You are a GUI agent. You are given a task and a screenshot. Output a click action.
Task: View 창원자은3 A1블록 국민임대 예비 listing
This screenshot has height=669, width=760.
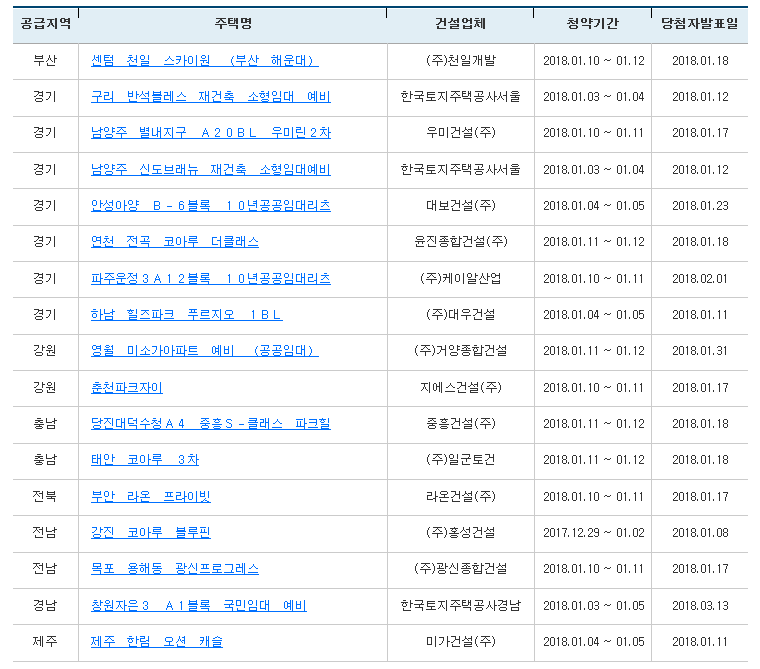coord(198,606)
